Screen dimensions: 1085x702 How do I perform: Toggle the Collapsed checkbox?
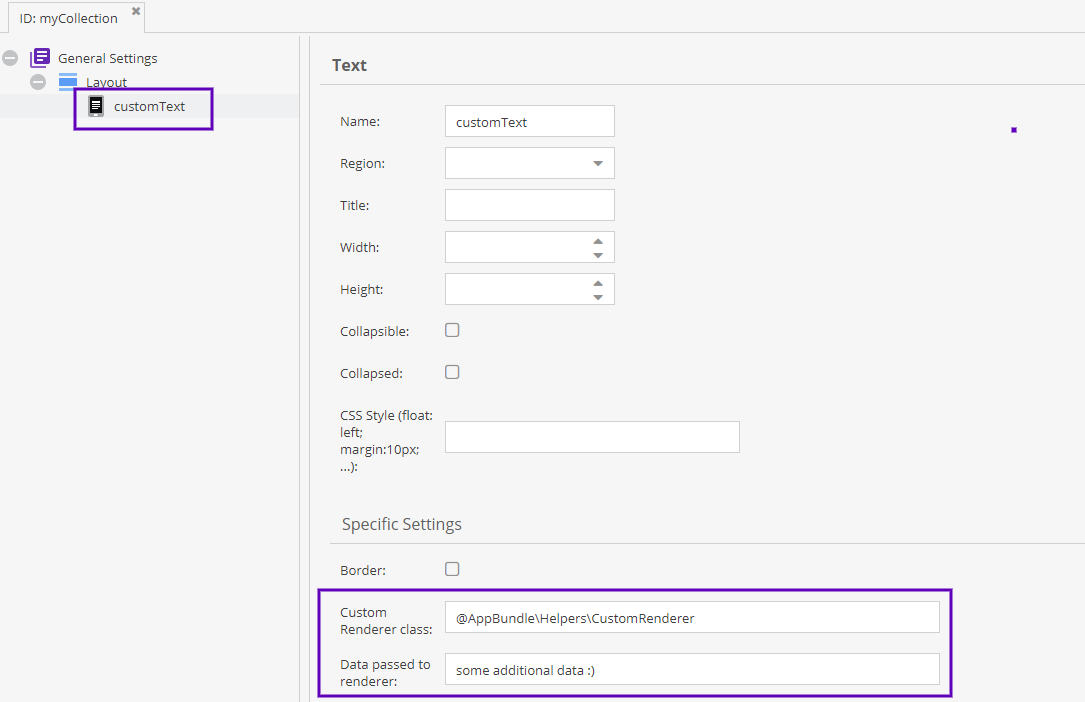tap(452, 372)
